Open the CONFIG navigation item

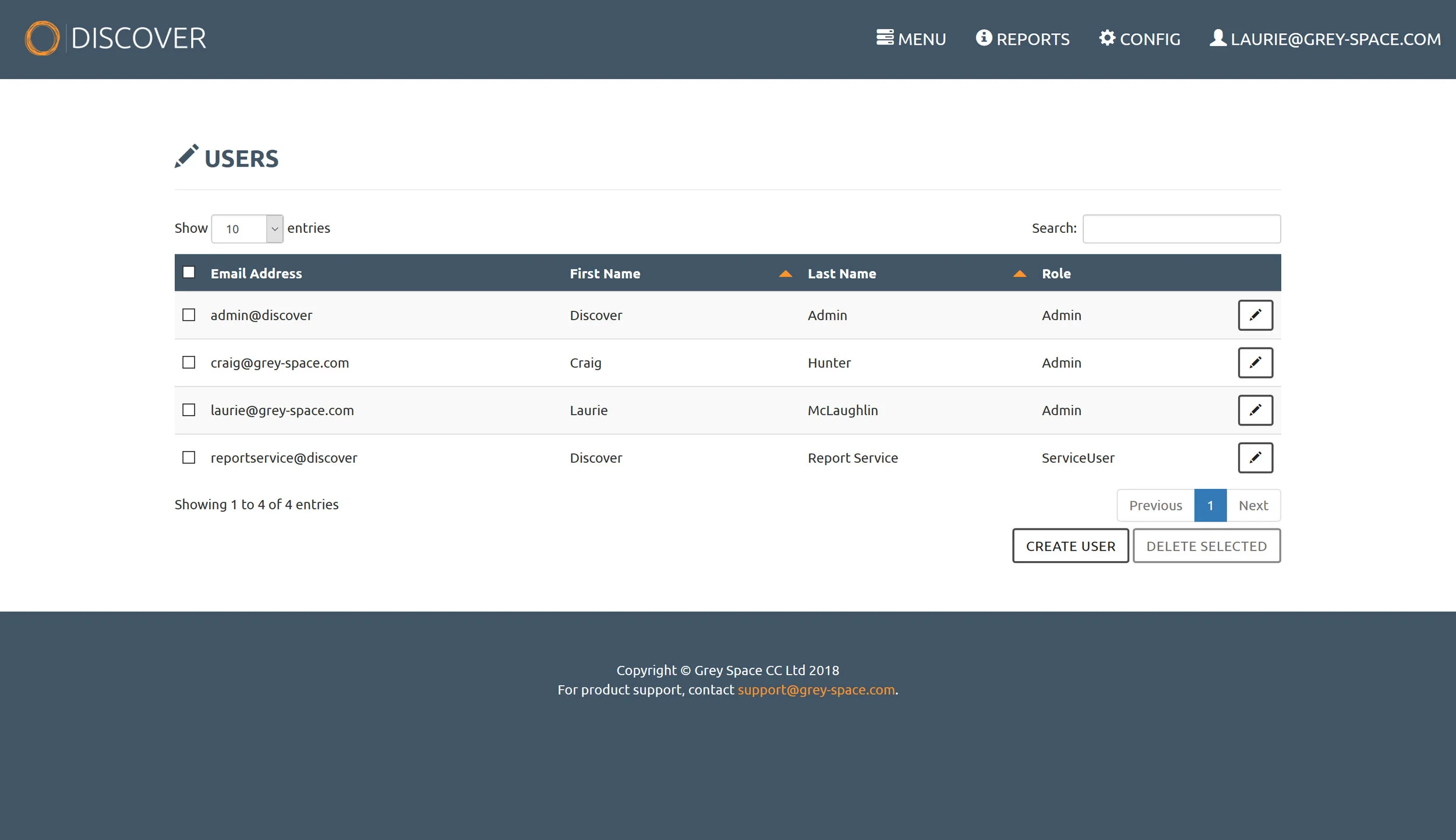pyautogui.click(x=1140, y=38)
